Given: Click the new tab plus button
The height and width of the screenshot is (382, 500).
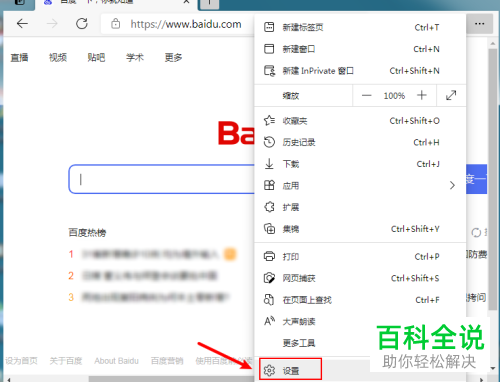Looking at the screenshot, I should 209,3.
